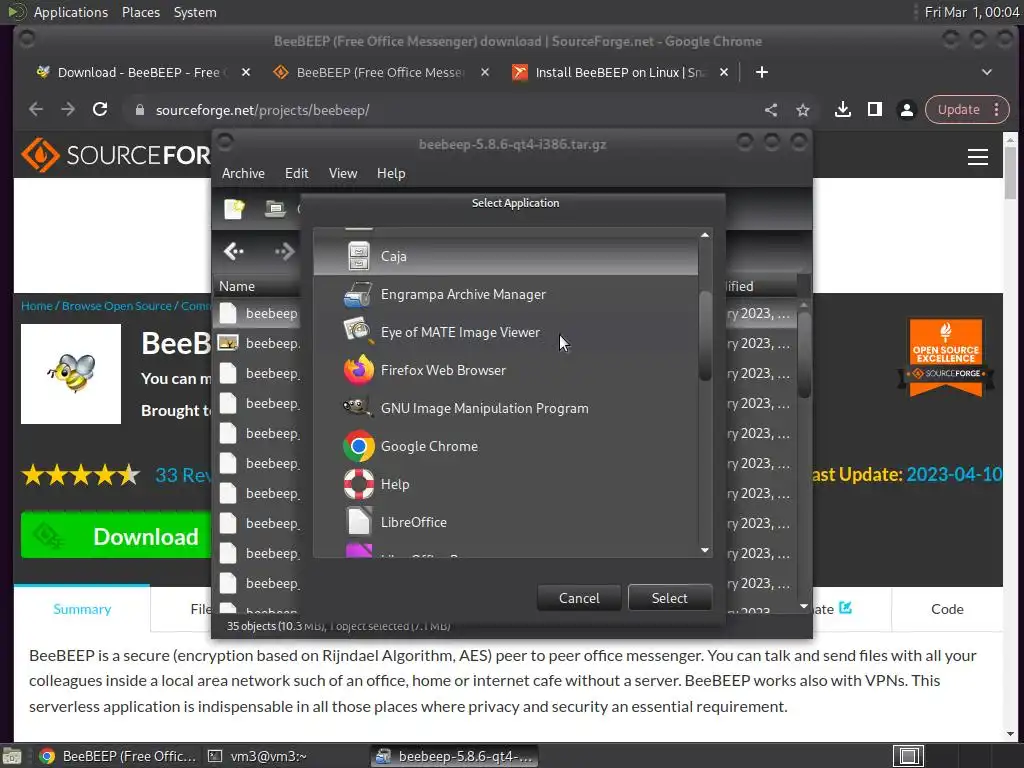Click the Chrome page scrollbar thumb
Viewport: 1024px width, 768px height.
coord(1010,172)
